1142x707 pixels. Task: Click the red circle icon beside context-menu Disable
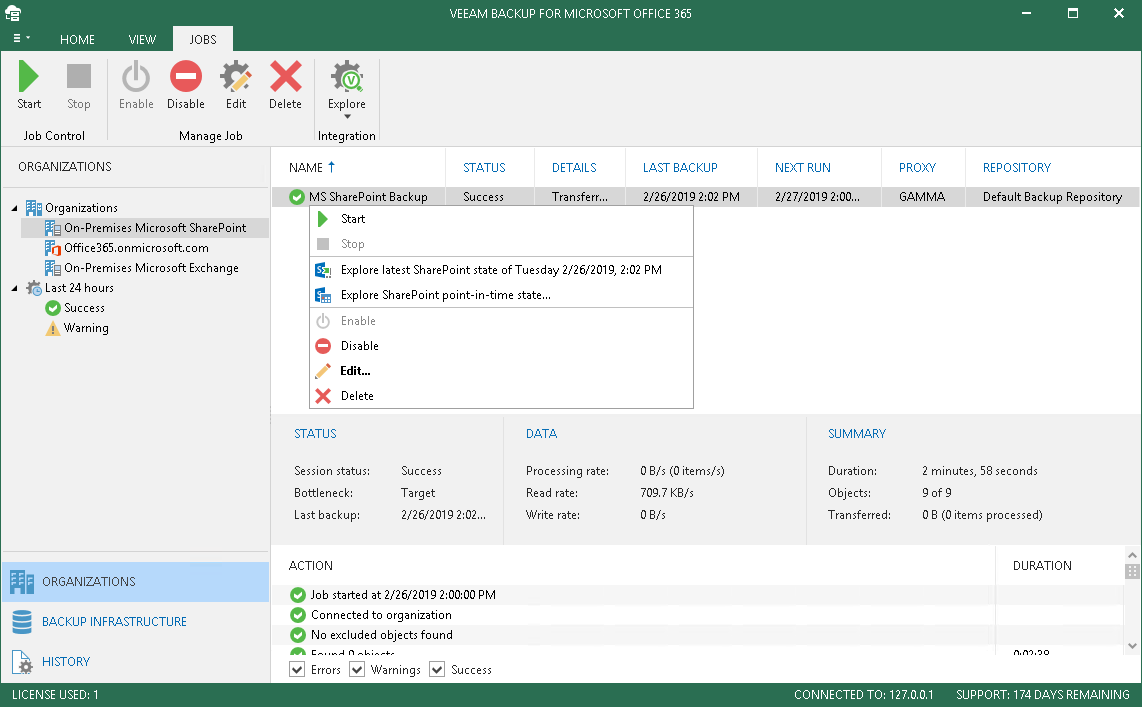[x=323, y=346]
